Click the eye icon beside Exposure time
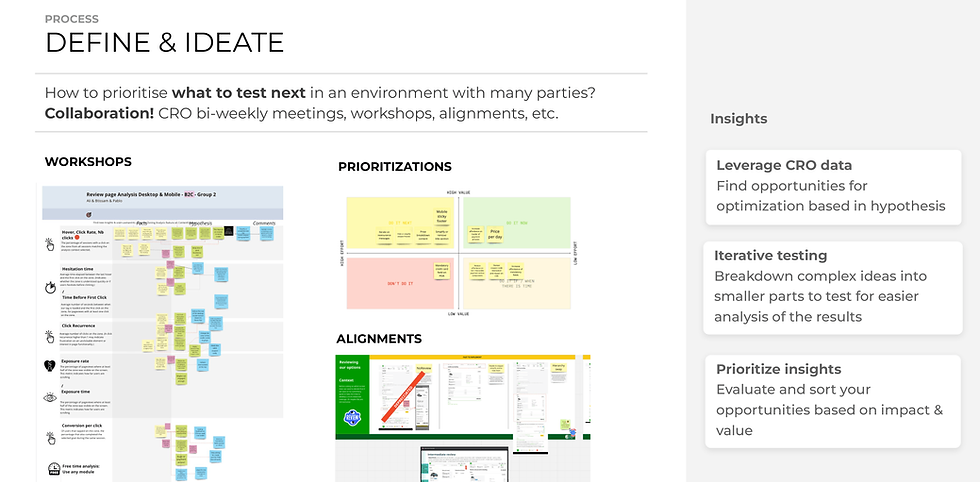Image resolution: width=980 pixels, height=482 pixels. click(x=50, y=397)
